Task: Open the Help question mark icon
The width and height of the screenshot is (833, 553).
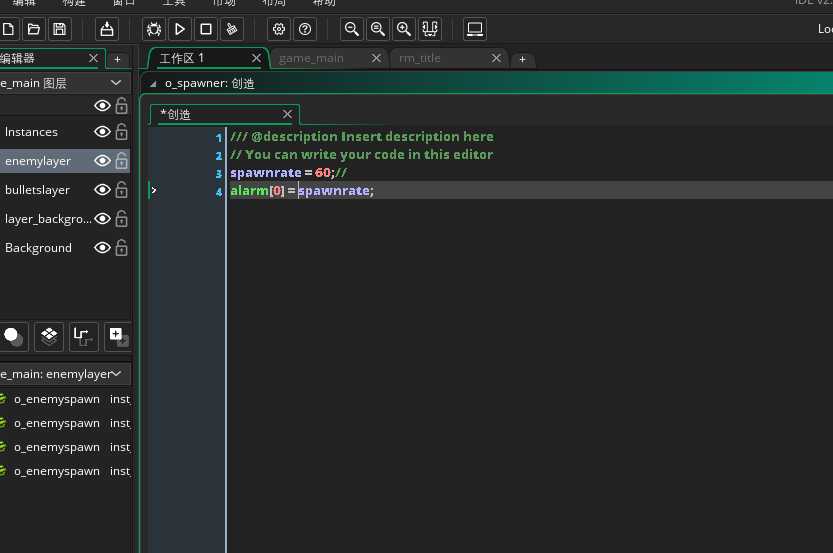Action: 305,30
